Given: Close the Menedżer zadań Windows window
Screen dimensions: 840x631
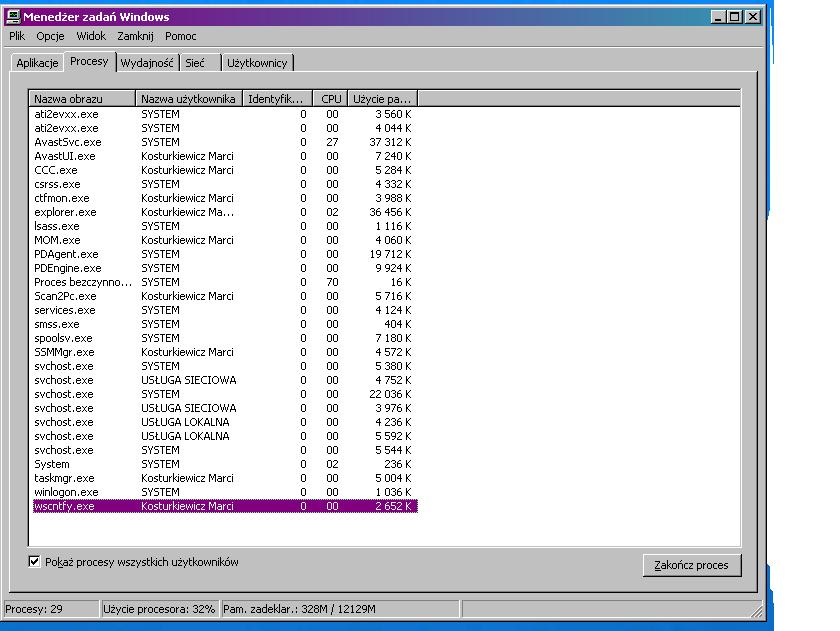Looking at the screenshot, I should click(x=753, y=17).
